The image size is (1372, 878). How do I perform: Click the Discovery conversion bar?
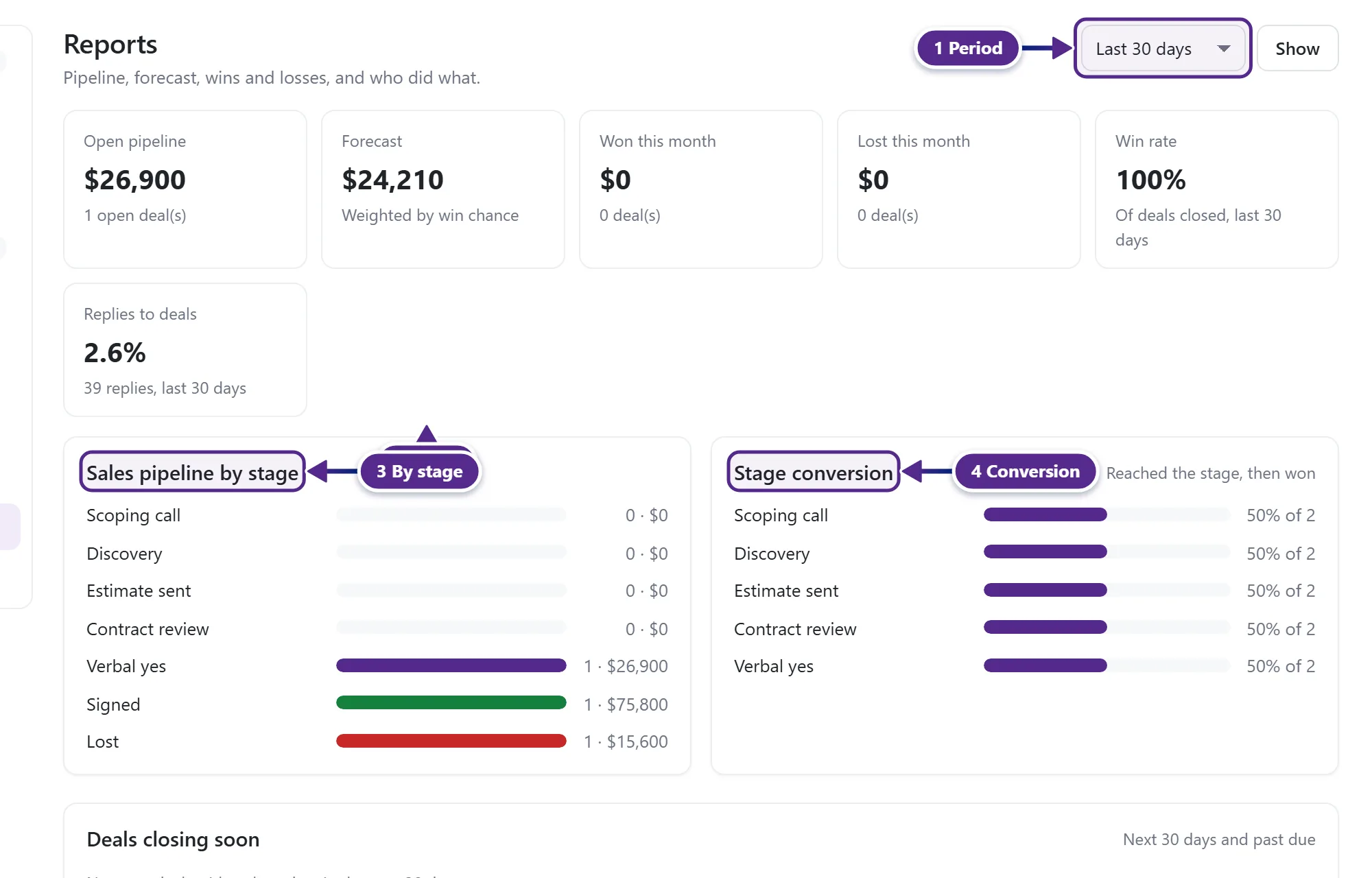point(1107,551)
